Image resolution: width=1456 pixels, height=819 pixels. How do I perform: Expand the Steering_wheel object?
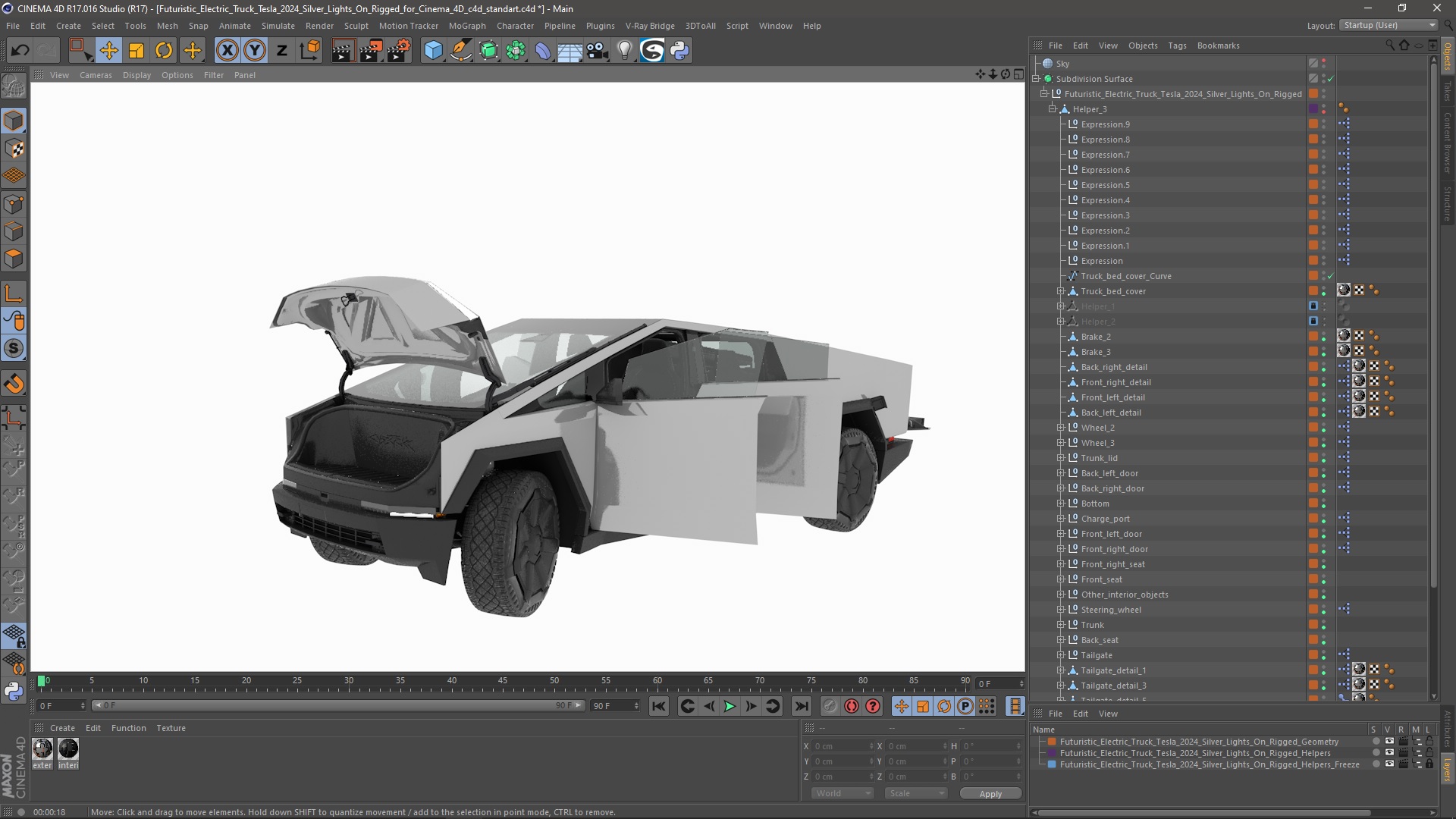click(1061, 610)
